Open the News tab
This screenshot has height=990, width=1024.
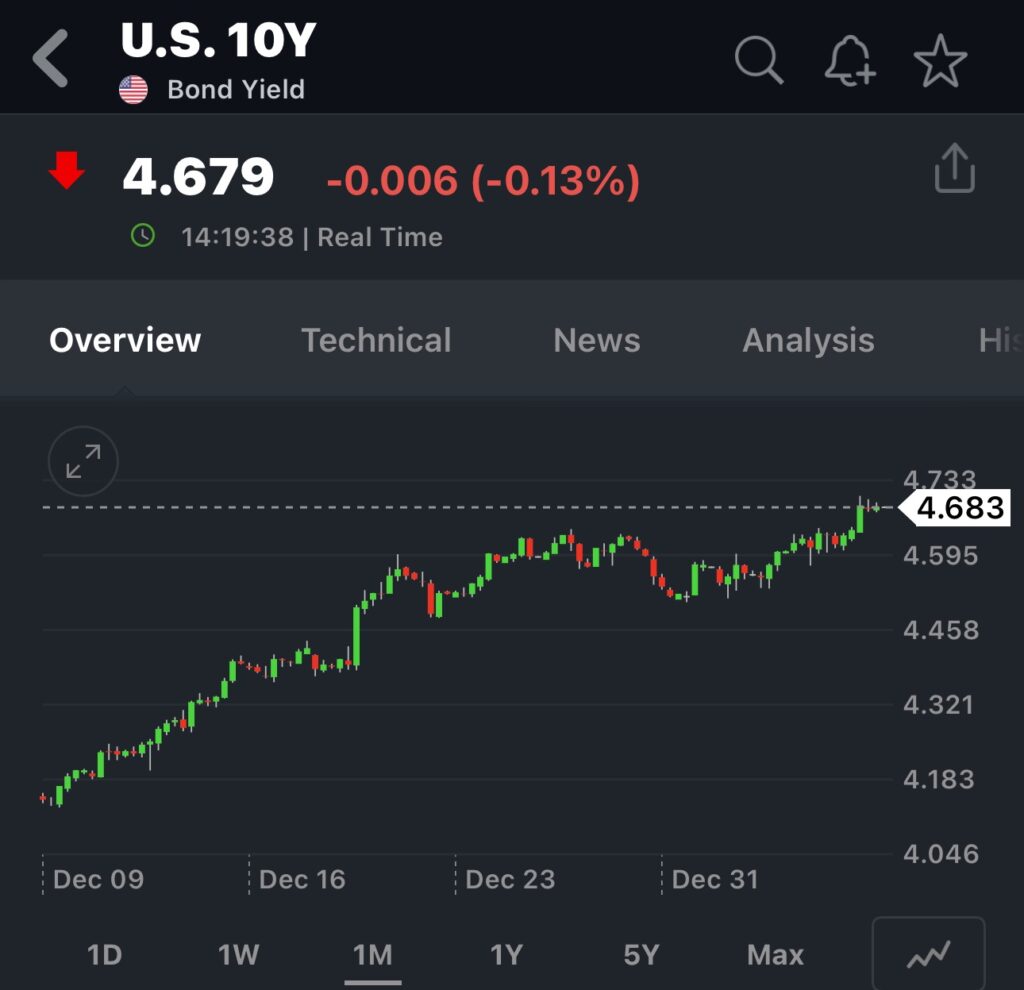tap(597, 341)
